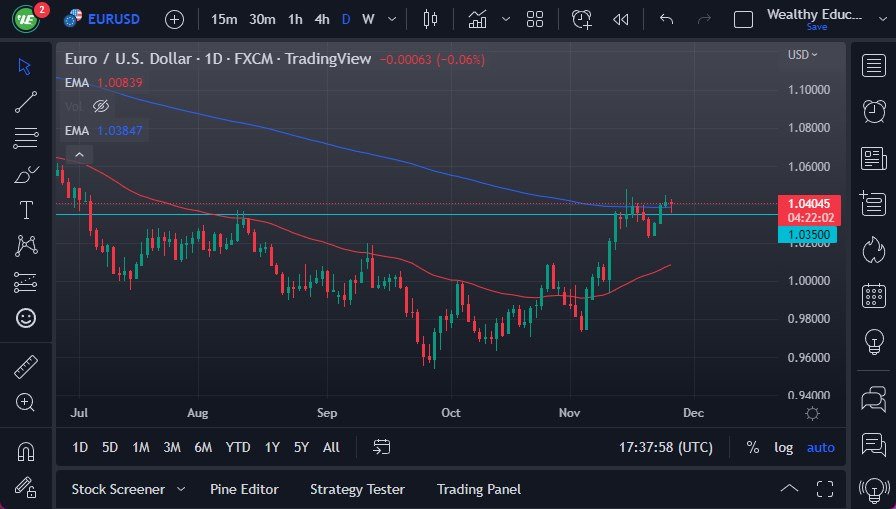Viewport: 896px width, 509px height.
Task: Switch to the Pine Editor tab
Action: 244,489
